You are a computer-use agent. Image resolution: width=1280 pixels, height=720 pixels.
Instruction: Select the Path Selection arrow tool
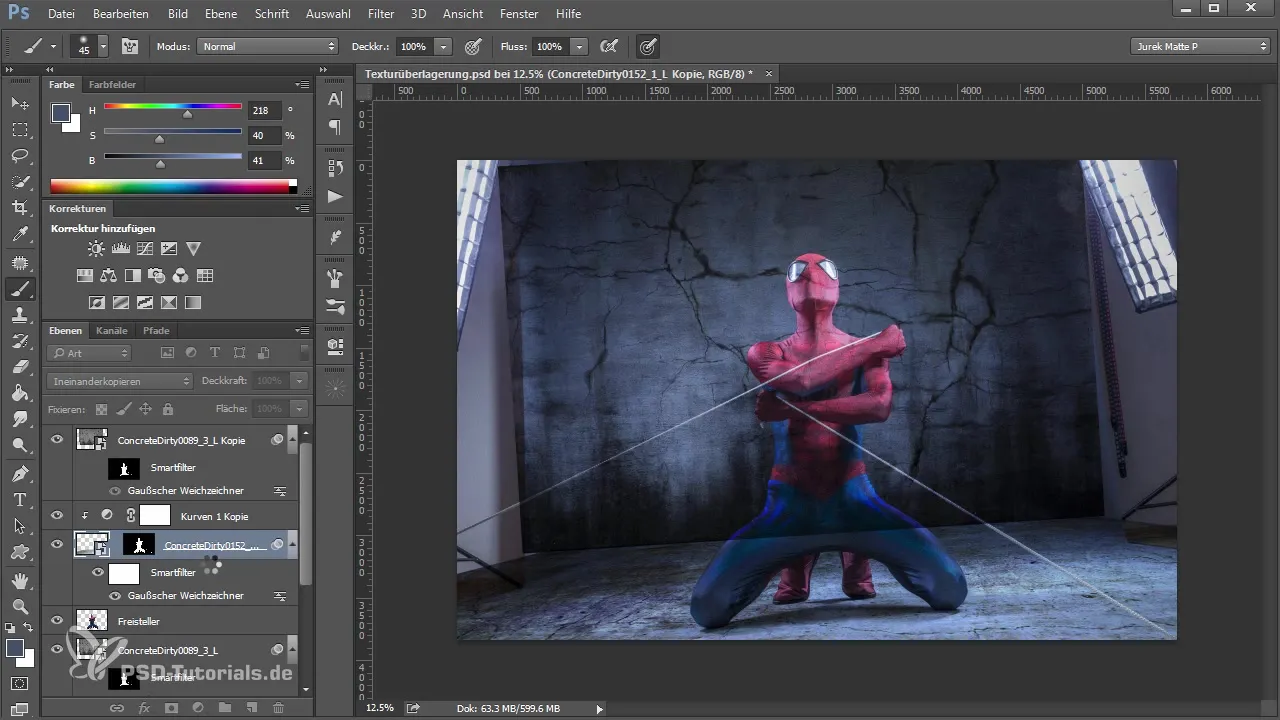(x=20, y=525)
